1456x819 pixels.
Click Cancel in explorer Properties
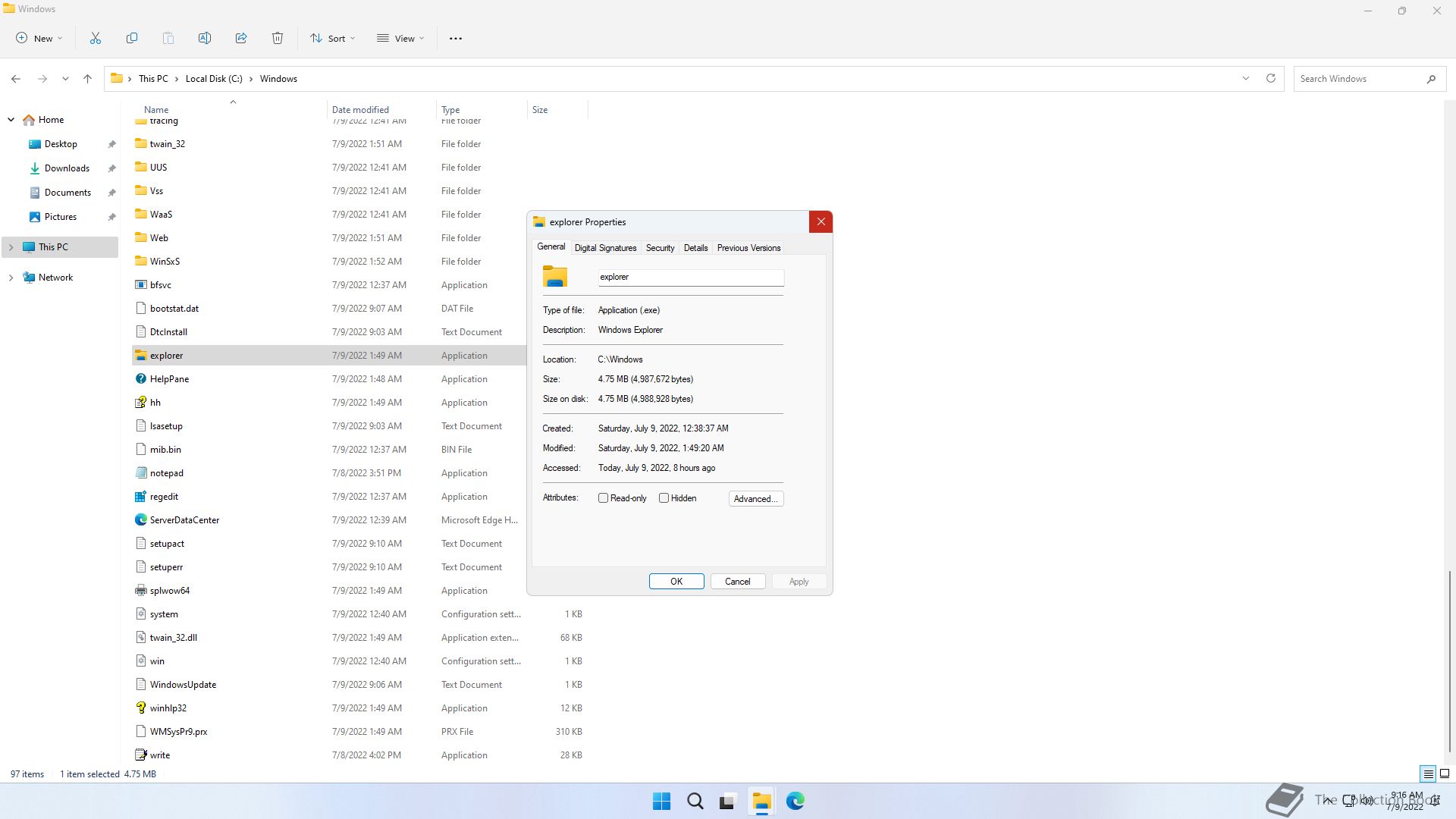point(738,582)
